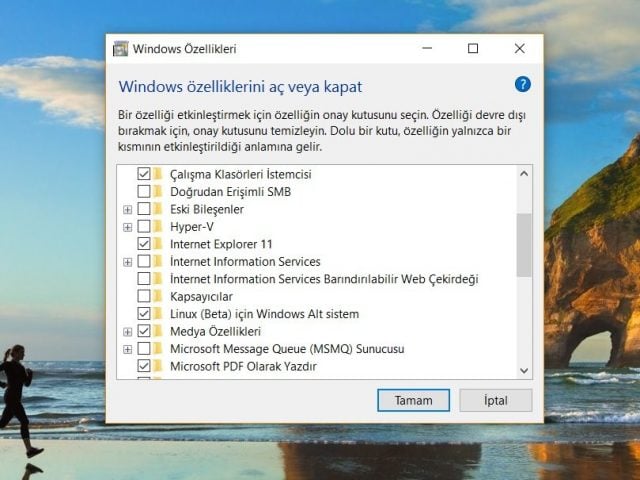The height and width of the screenshot is (480, 640).
Task: Select the Eski Bileşenler label
Action: 207,209
